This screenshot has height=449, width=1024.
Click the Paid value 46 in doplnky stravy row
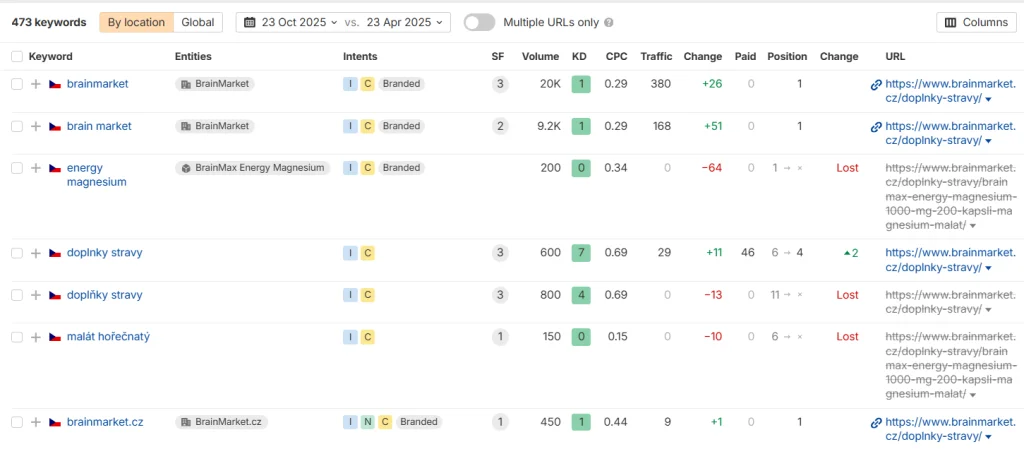pyautogui.click(x=748, y=253)
